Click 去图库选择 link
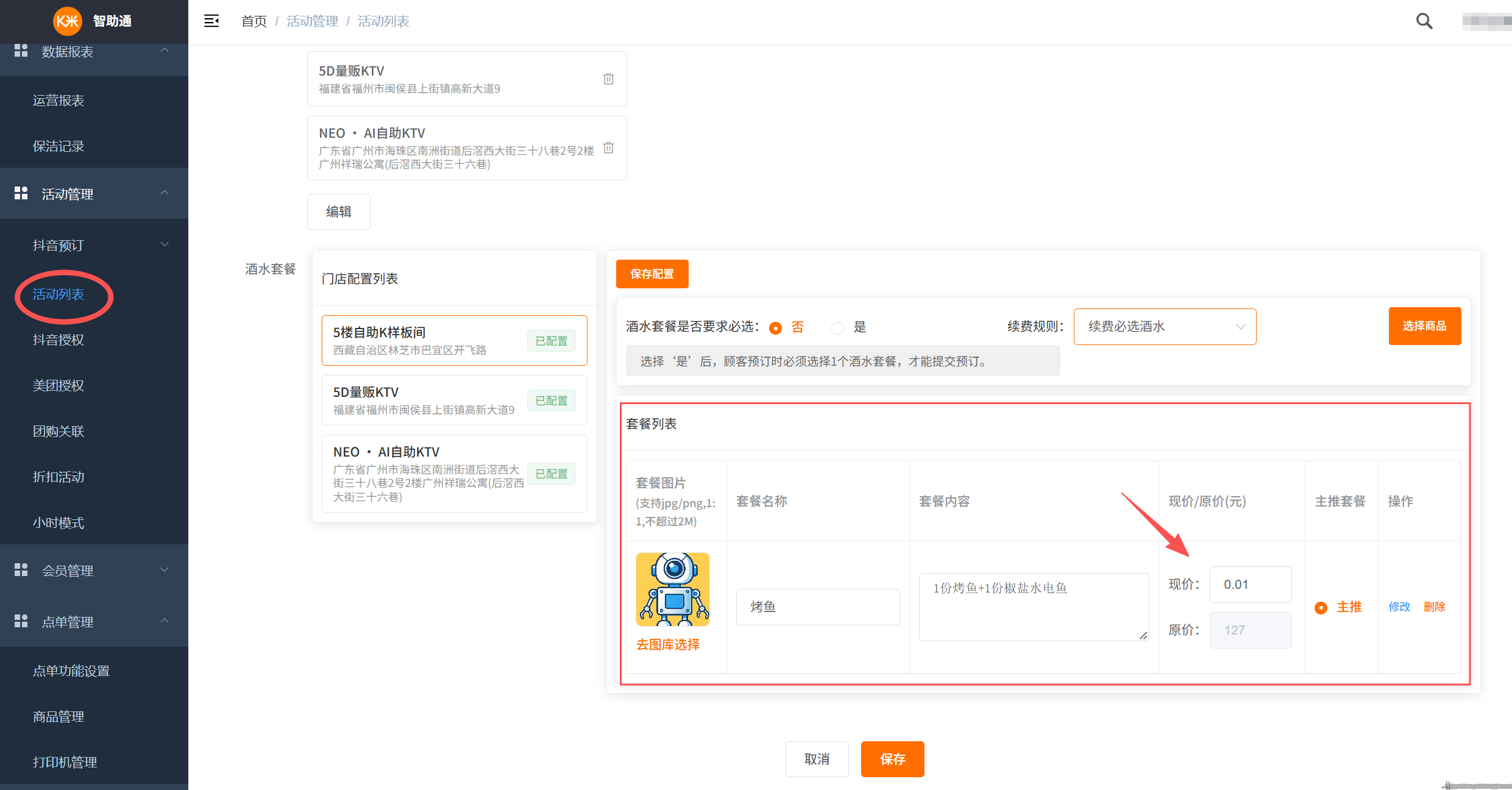Screen dimensions: 1512x790 (x=668, y=644)
